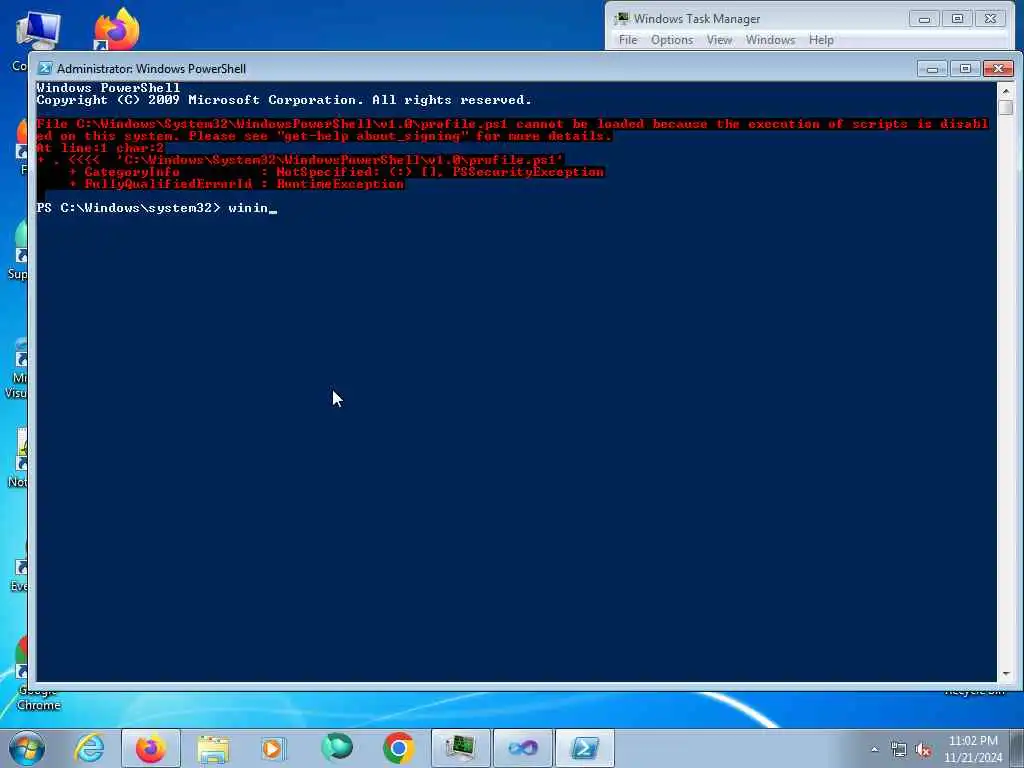Screen dimensions: 1024x768
Task: Show hidden system tray icons
Action: (874, 749)
